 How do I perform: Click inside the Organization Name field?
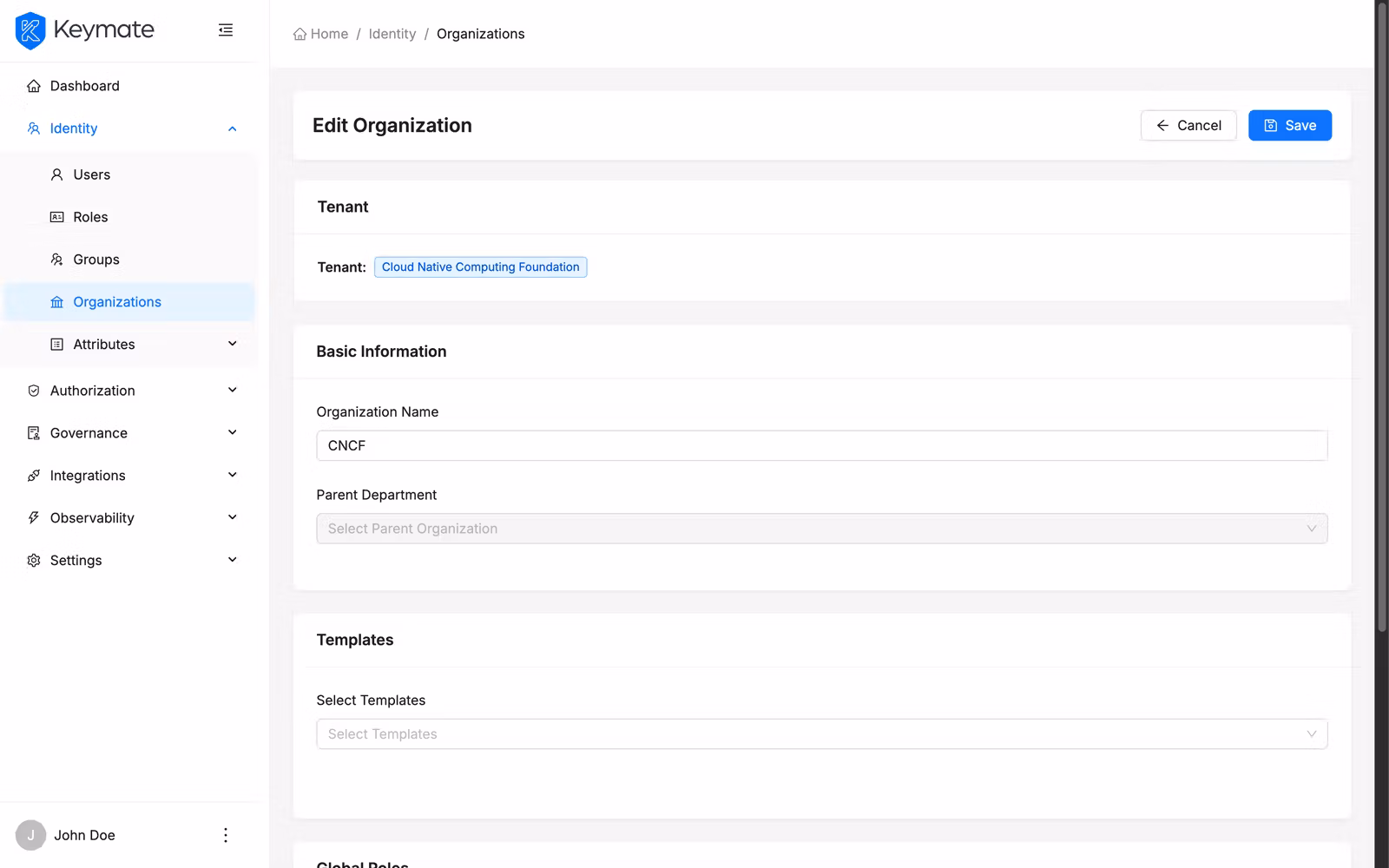(821, 445)
